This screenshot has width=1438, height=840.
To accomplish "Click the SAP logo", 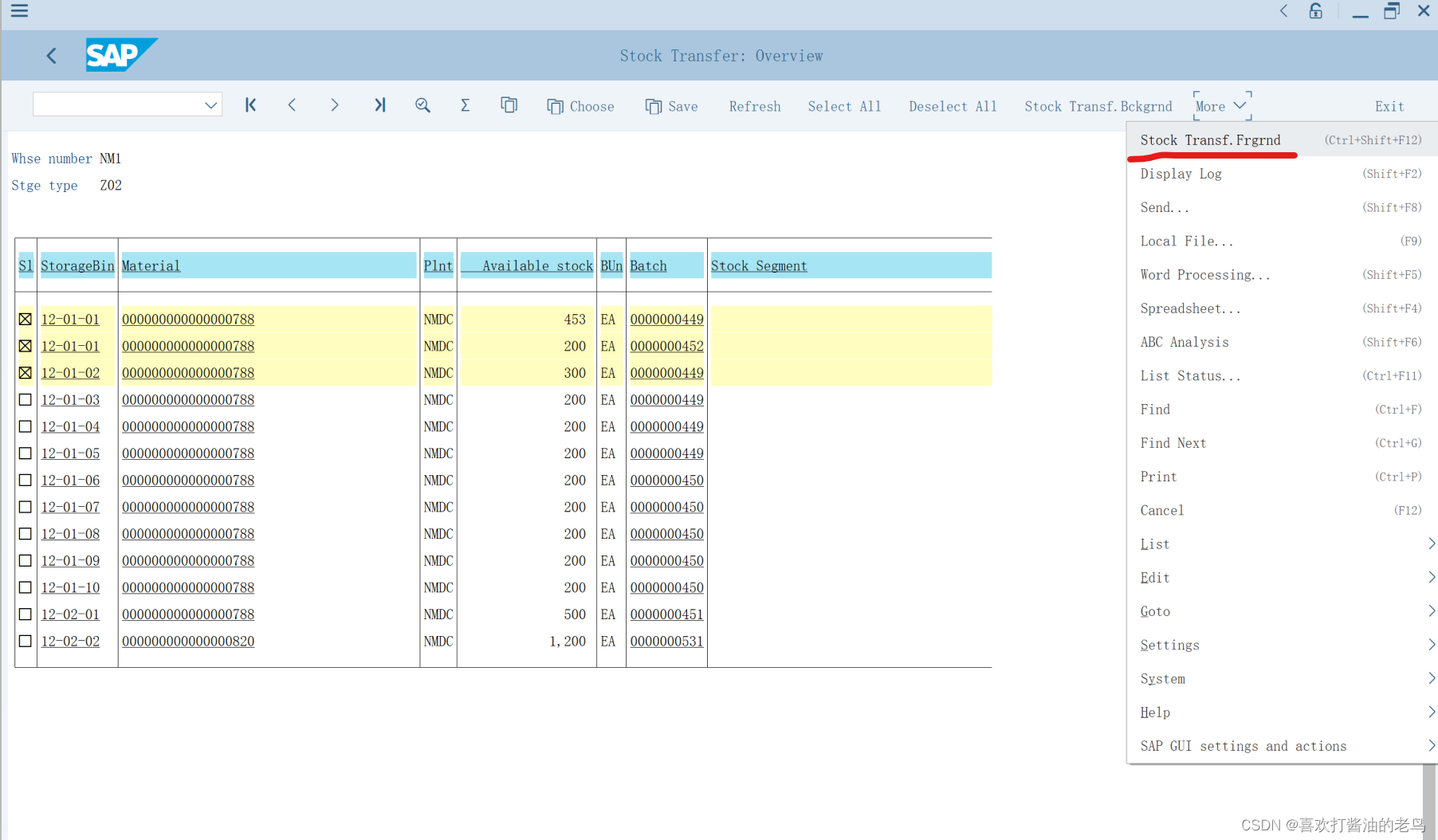I will (x=121, y=55).
